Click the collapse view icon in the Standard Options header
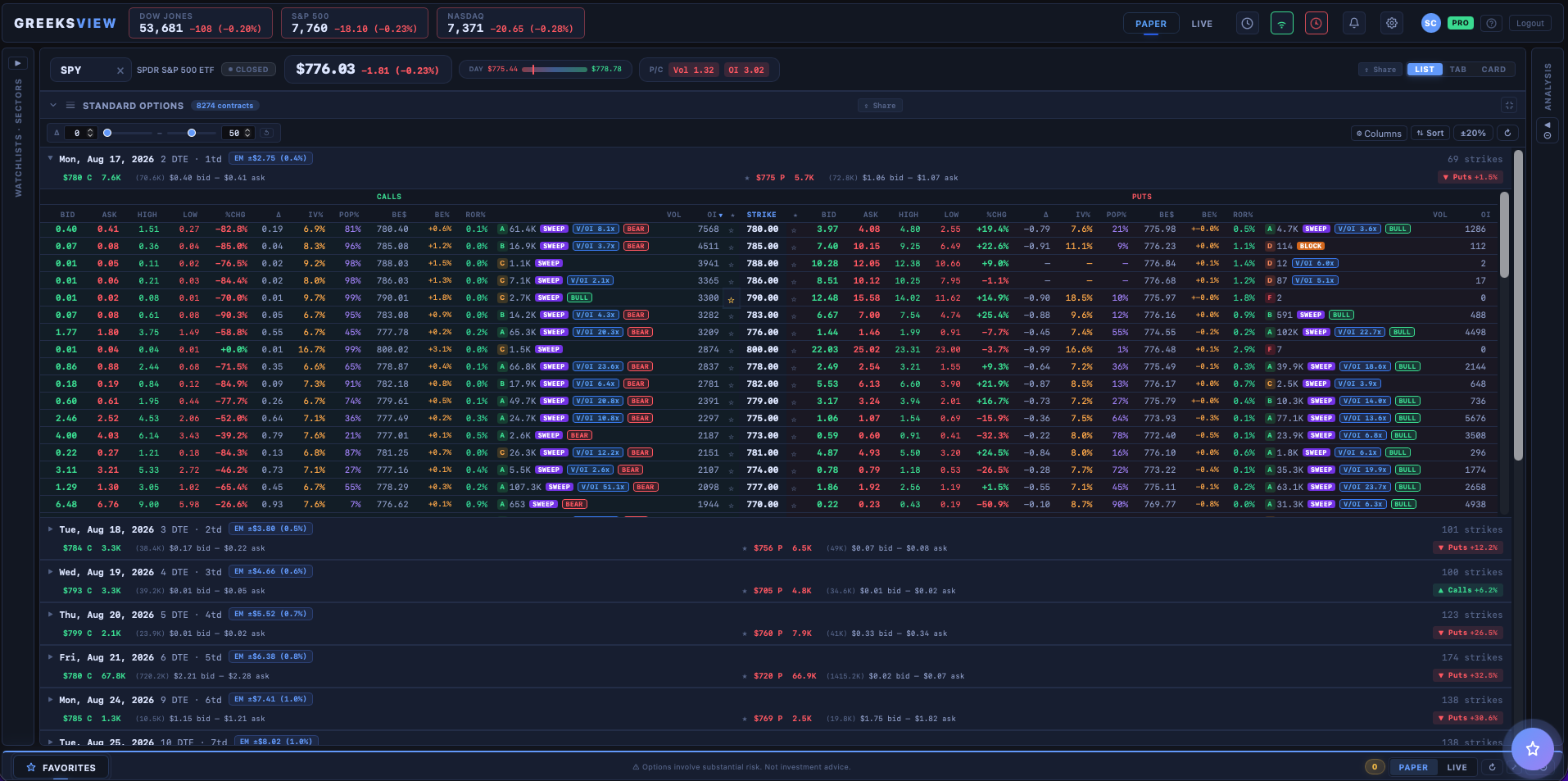The image size is (1568, 781). [x=1509, y=105]
